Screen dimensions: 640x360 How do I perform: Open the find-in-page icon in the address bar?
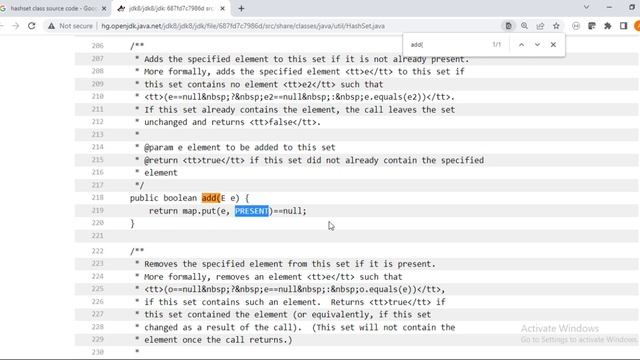508,26
